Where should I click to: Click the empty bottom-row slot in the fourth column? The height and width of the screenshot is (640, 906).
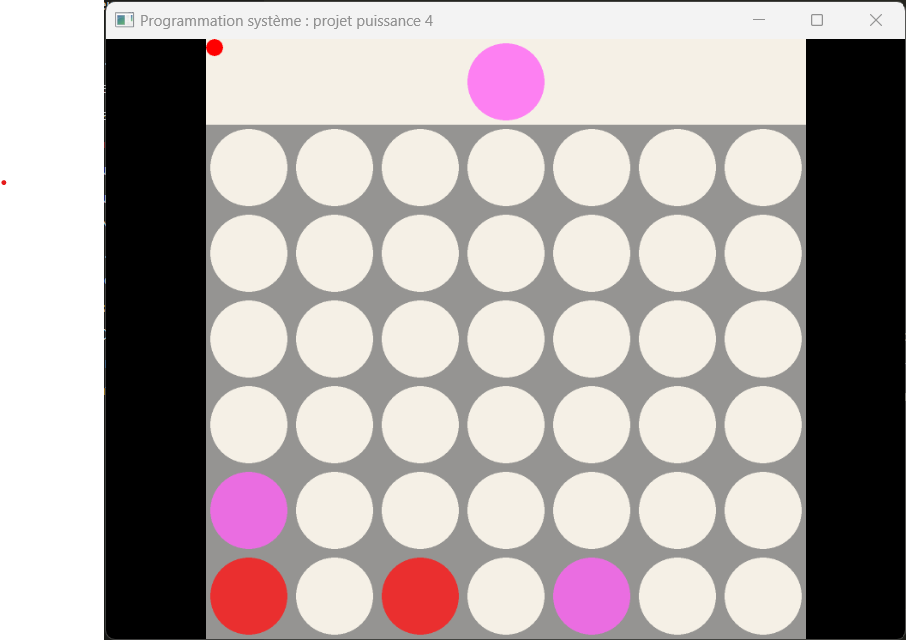(506, 596)
